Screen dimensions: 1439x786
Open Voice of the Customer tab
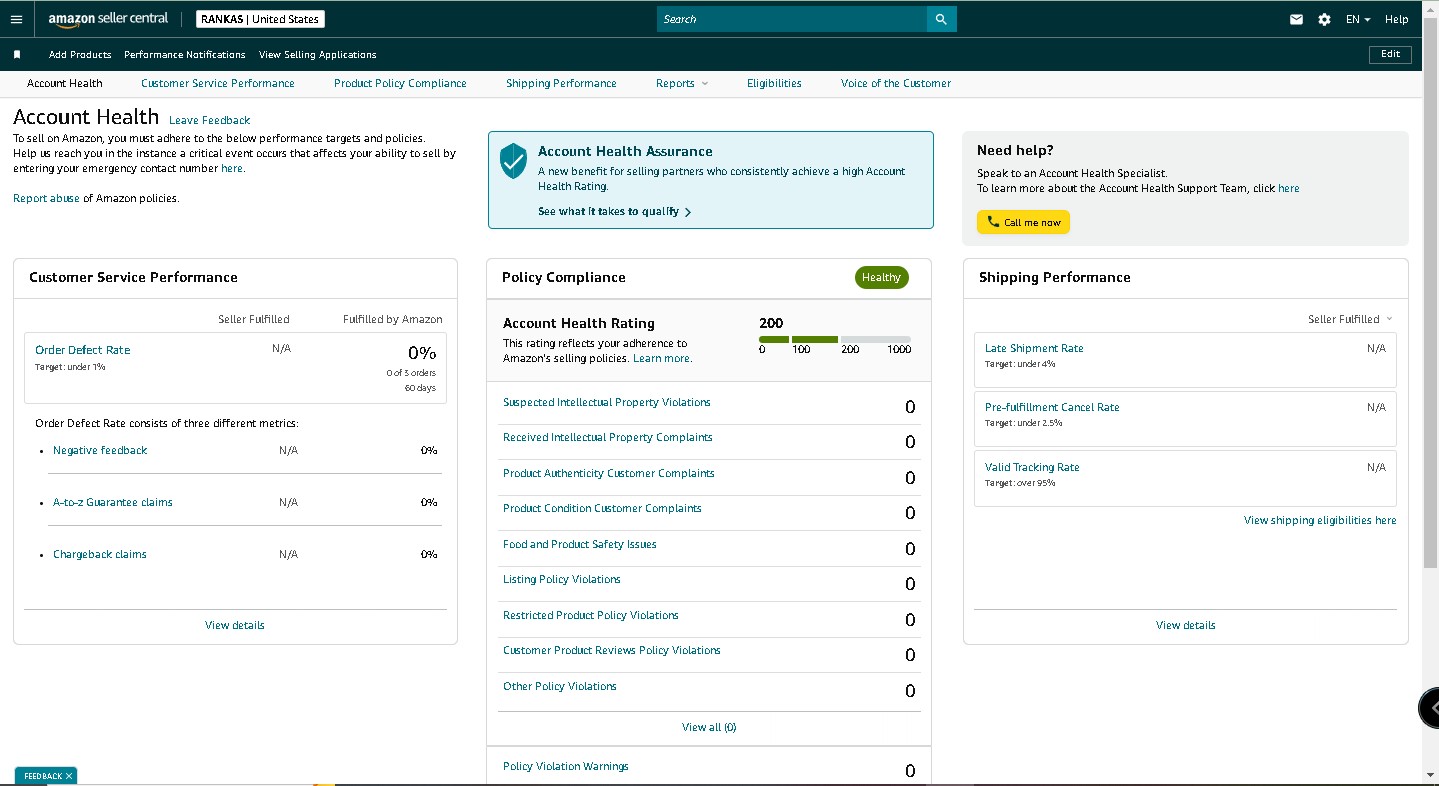coord(896,83)
